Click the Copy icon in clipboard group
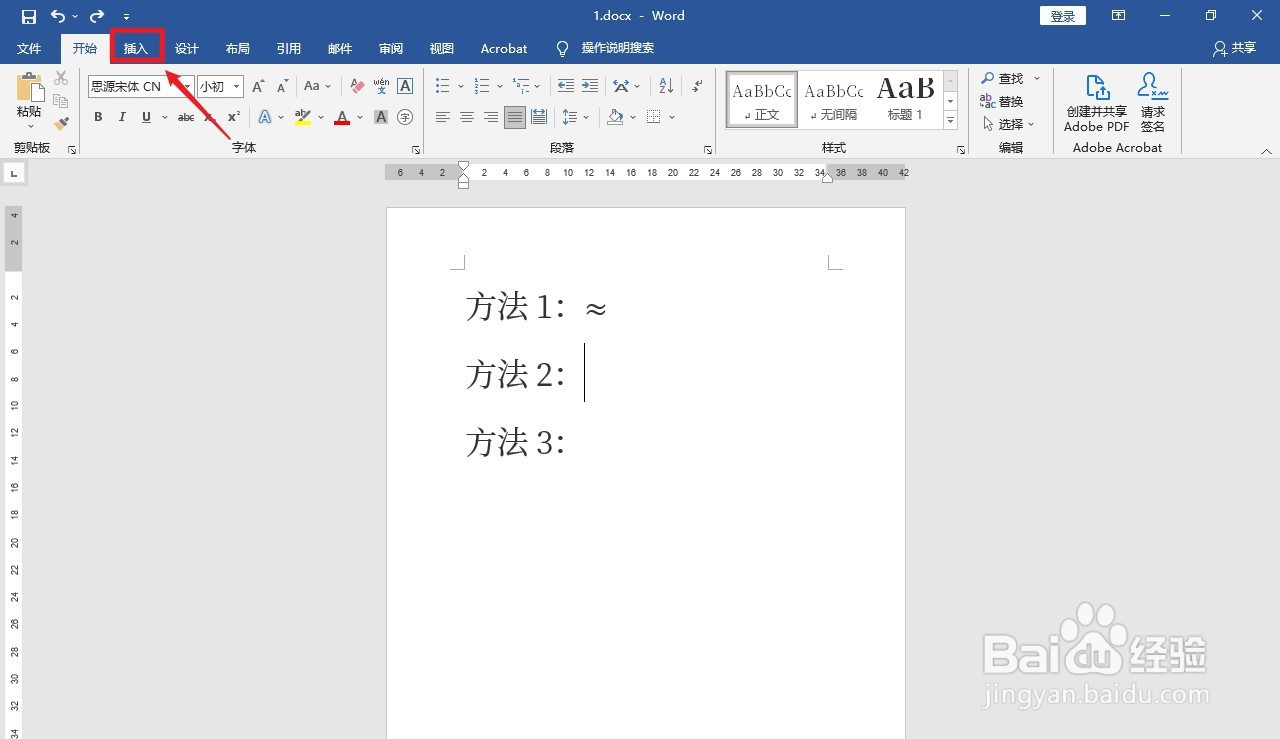1280x739 pixels. click(x=61, y=101)
